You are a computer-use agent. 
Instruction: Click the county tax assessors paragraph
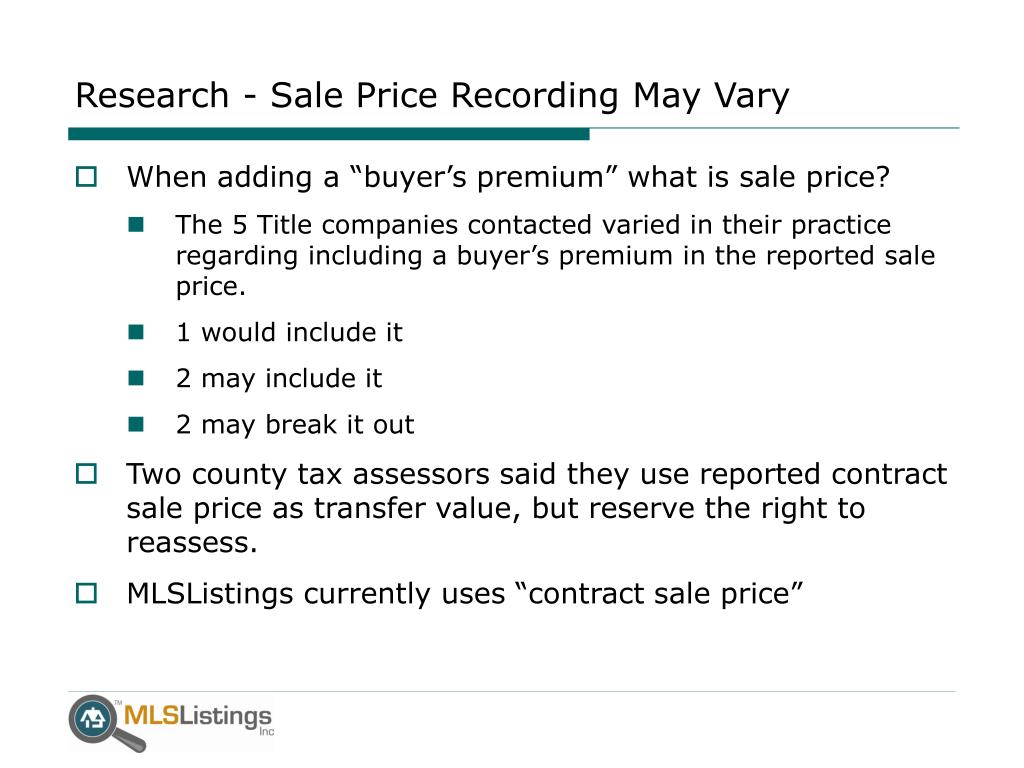coord(536,508)
